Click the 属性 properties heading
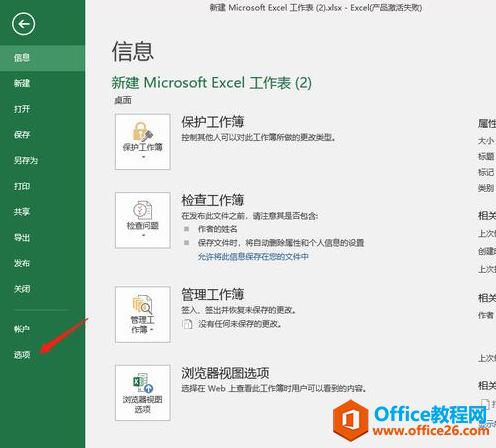 pyautogui.click(x=487, y=124)
